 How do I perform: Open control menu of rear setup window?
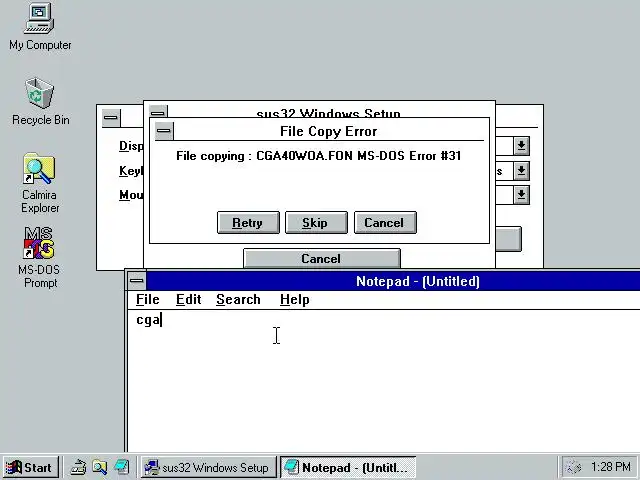(x=111, y=118)
